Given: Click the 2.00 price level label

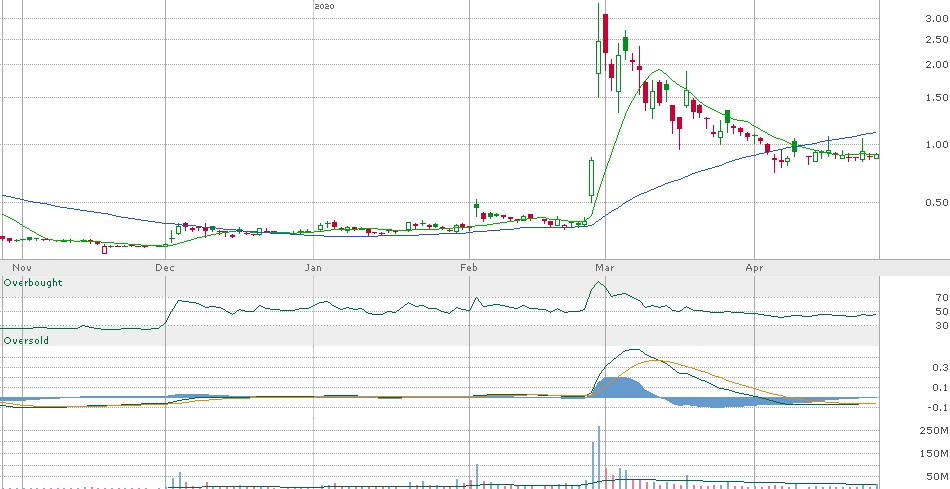Looking at the screenshot, I should [936, 65].
